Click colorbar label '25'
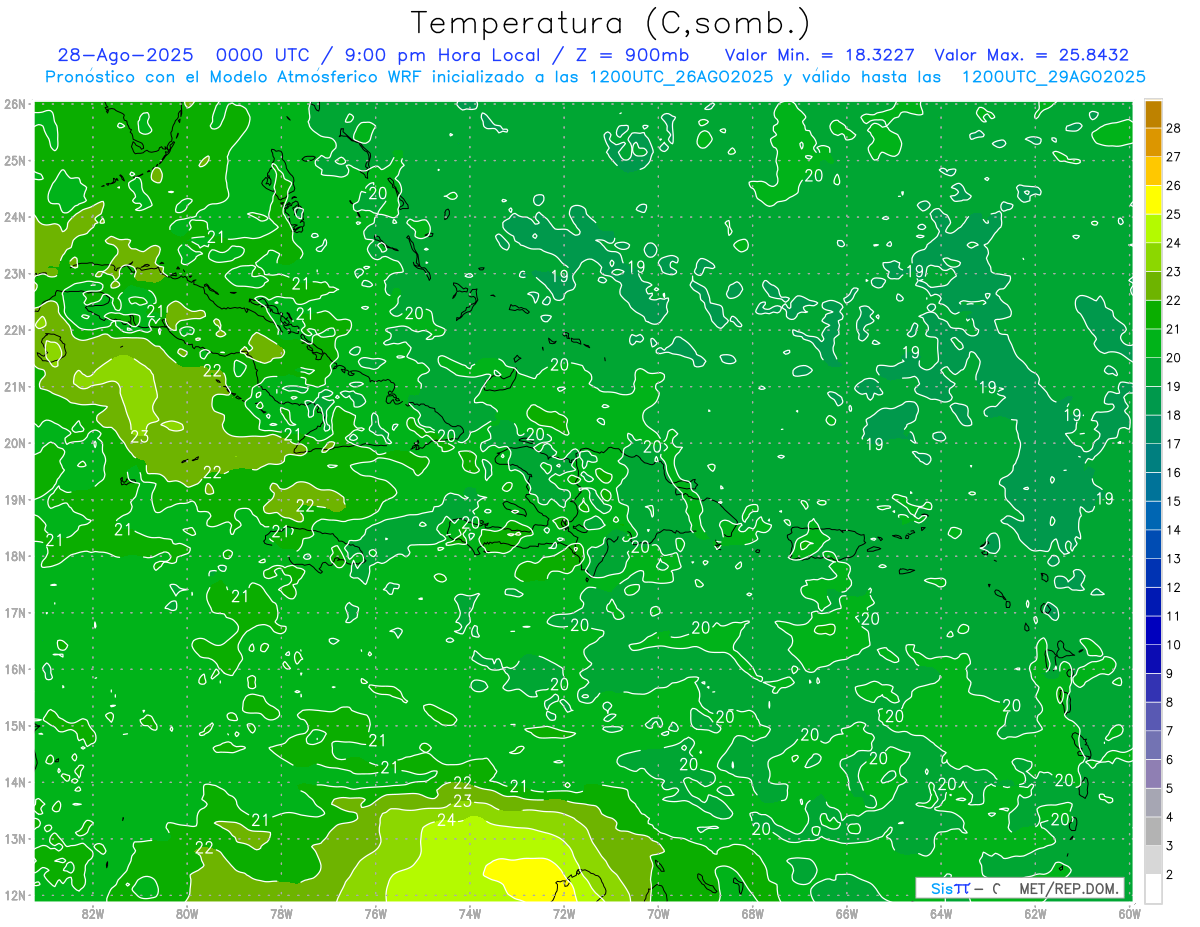Viewport: 1200px width, 927px height. (x=1174, y=214)
